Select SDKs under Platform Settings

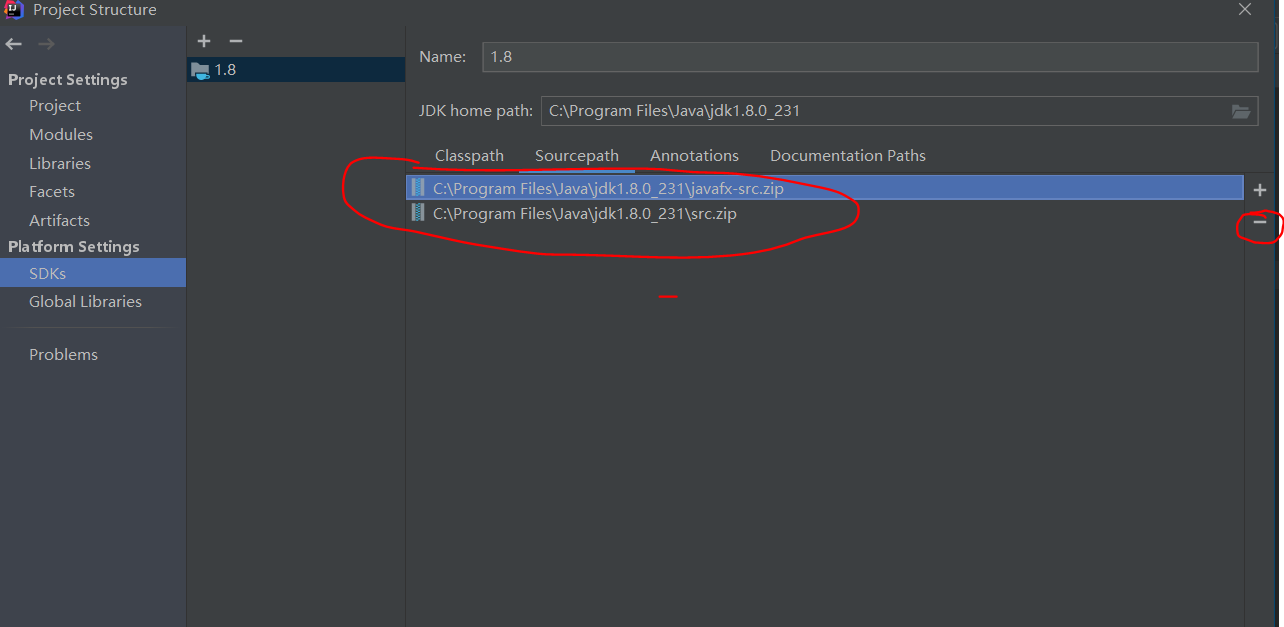(x=93, y=273)
